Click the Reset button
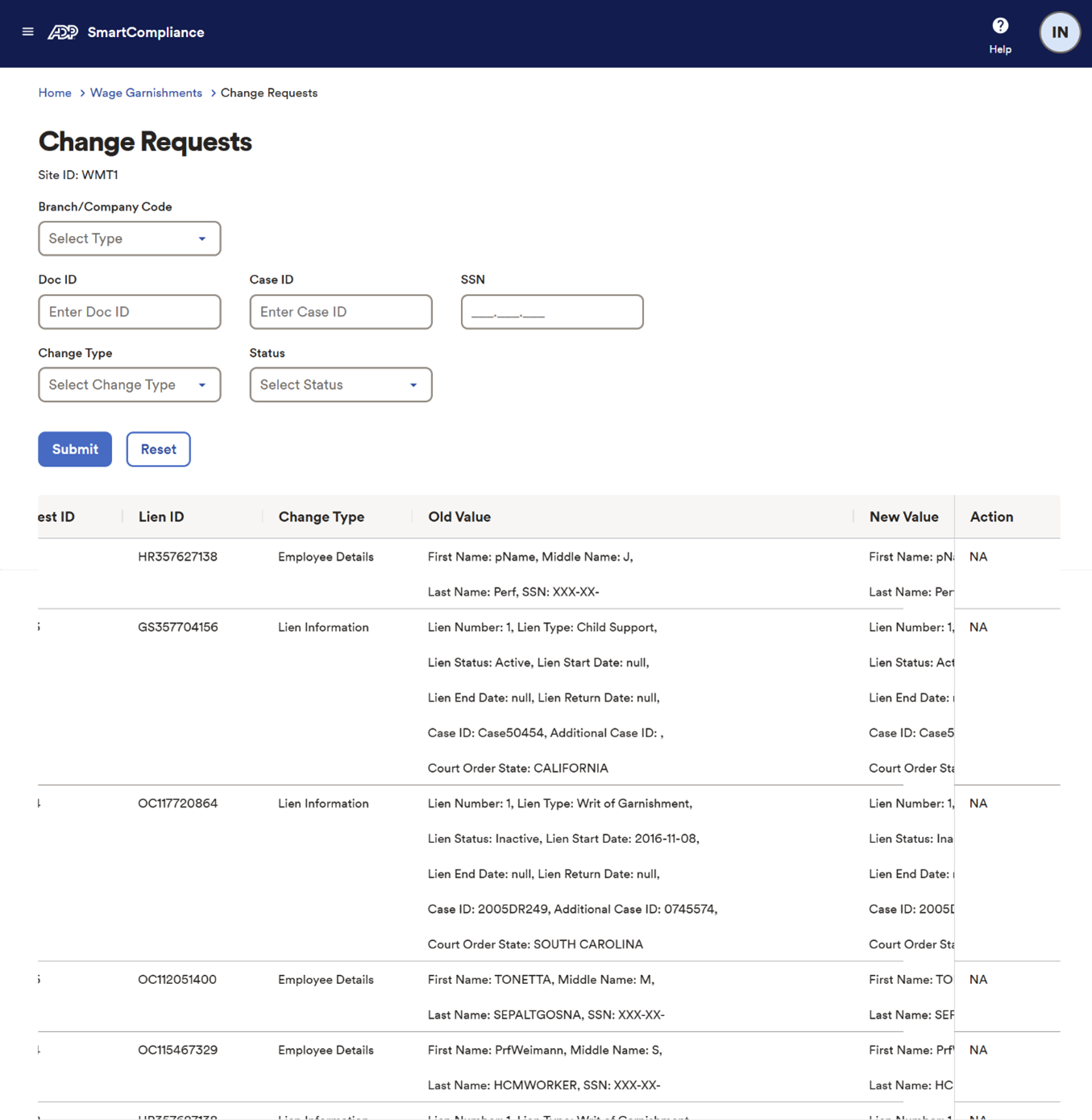 [x=158, y=450]
